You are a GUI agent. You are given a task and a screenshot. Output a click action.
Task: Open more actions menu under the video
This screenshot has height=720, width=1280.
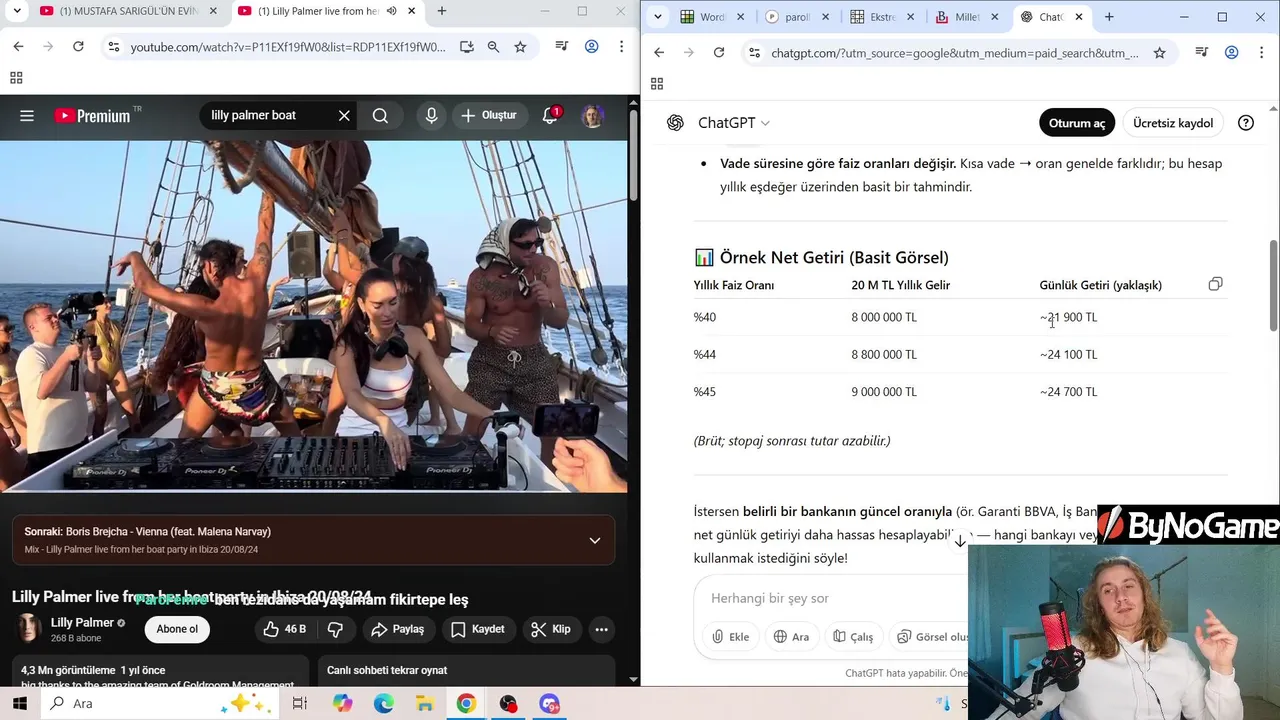point(601,629)
